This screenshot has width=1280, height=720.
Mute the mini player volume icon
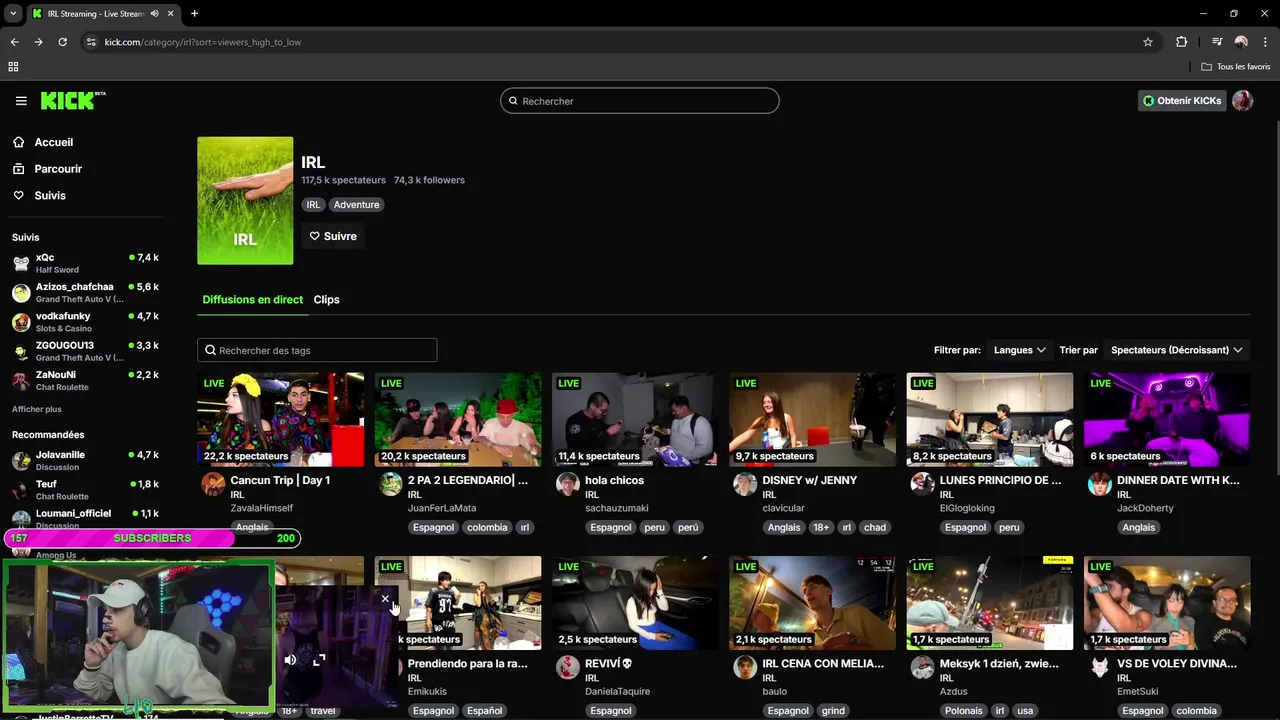pos(290,660)
